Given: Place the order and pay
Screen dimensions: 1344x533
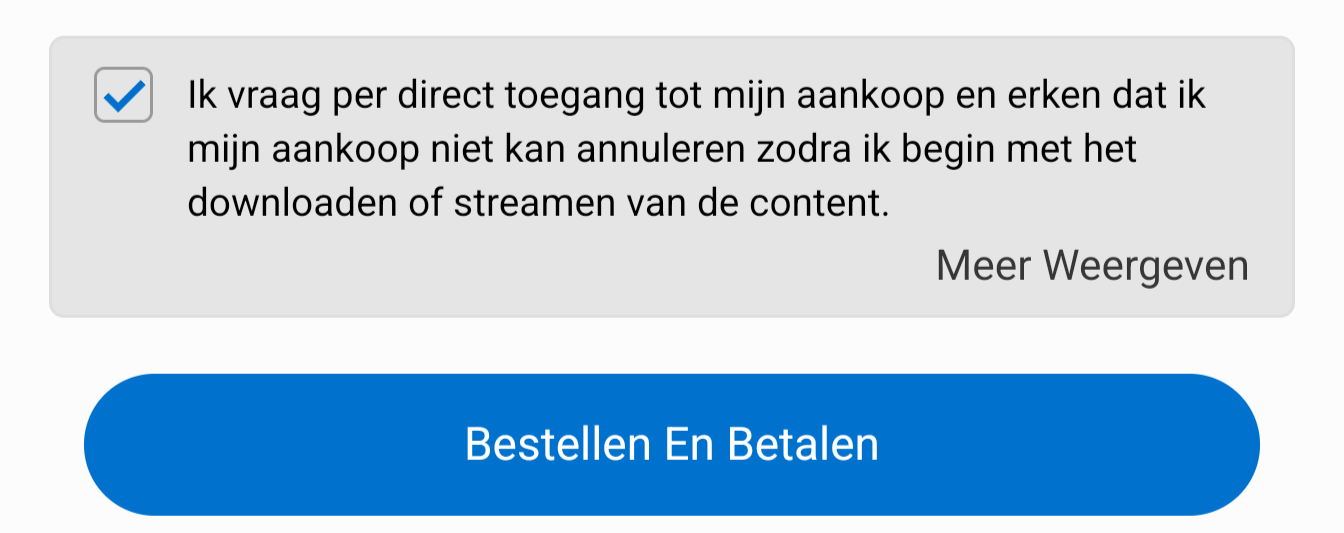Looking at the screenshot, I should coord(672,445).
